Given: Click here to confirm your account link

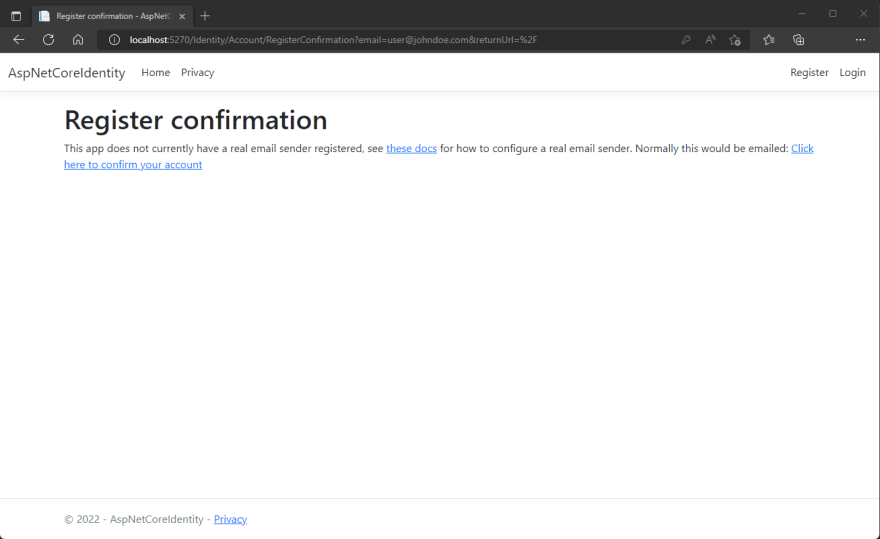Looking at the screenshot, I should point(133,165).
